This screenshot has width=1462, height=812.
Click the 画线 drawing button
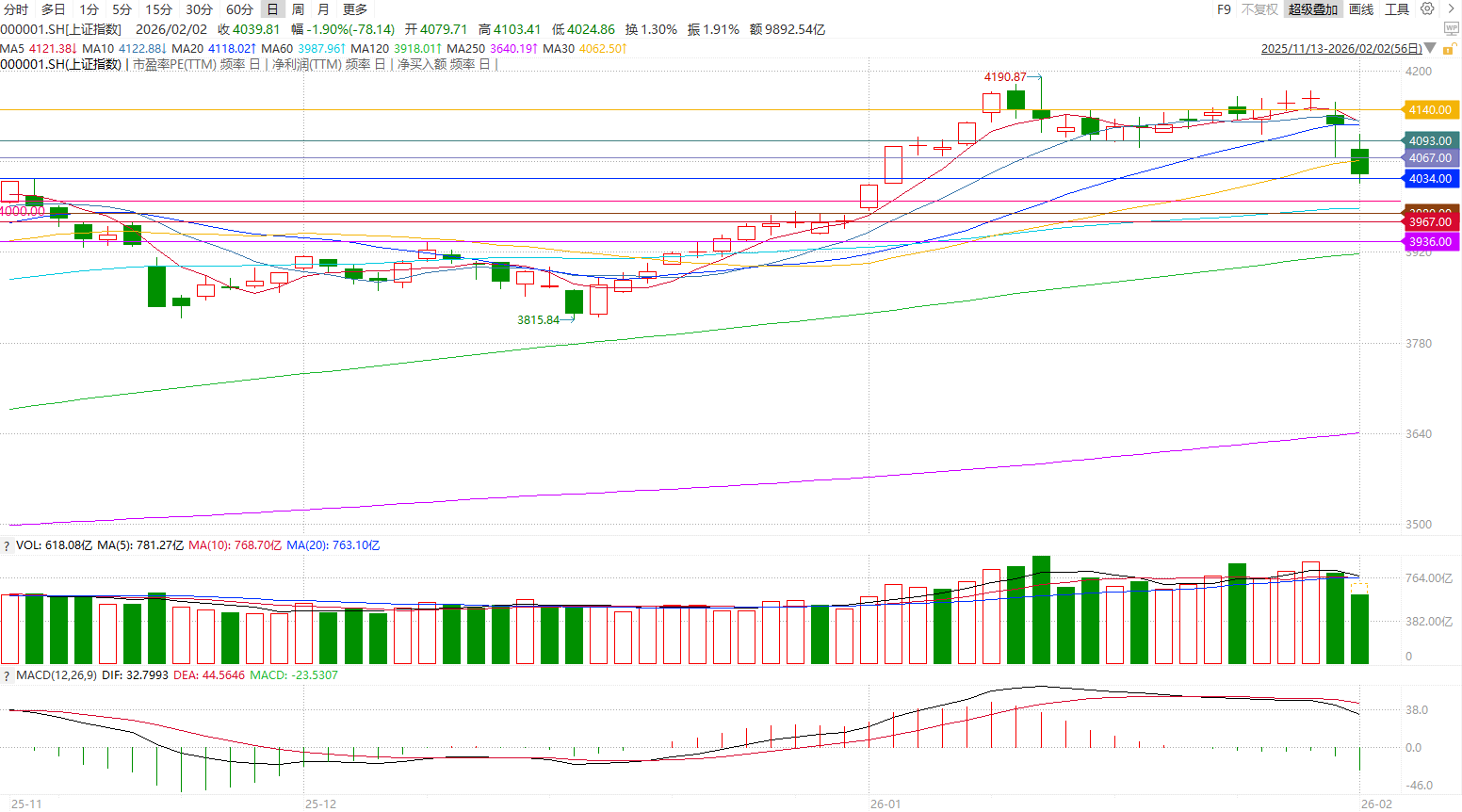[x=1361, y=9]
